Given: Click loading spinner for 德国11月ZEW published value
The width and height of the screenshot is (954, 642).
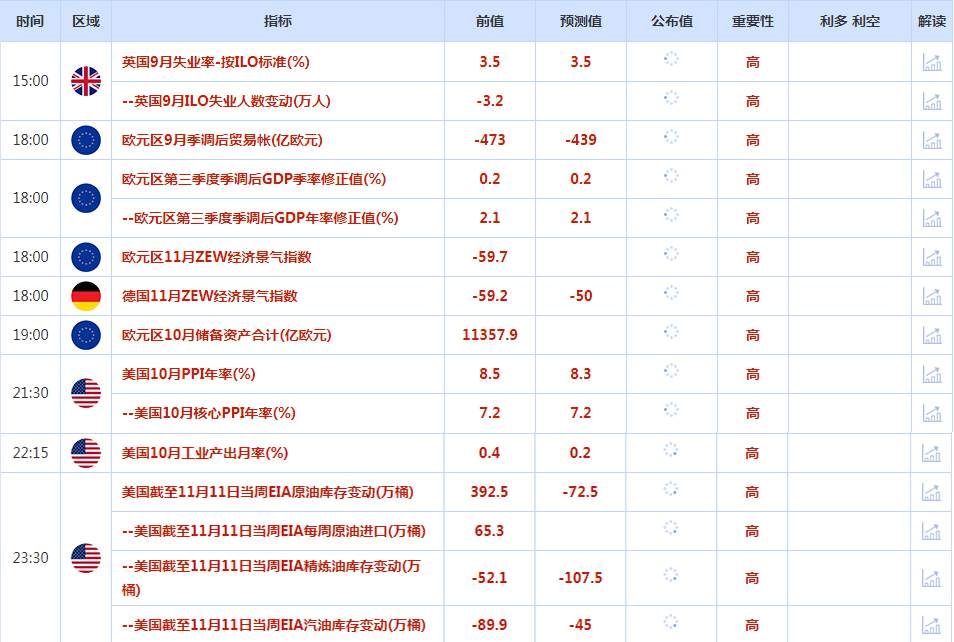Looking at the screenshot, I should (x=671, y=293).
